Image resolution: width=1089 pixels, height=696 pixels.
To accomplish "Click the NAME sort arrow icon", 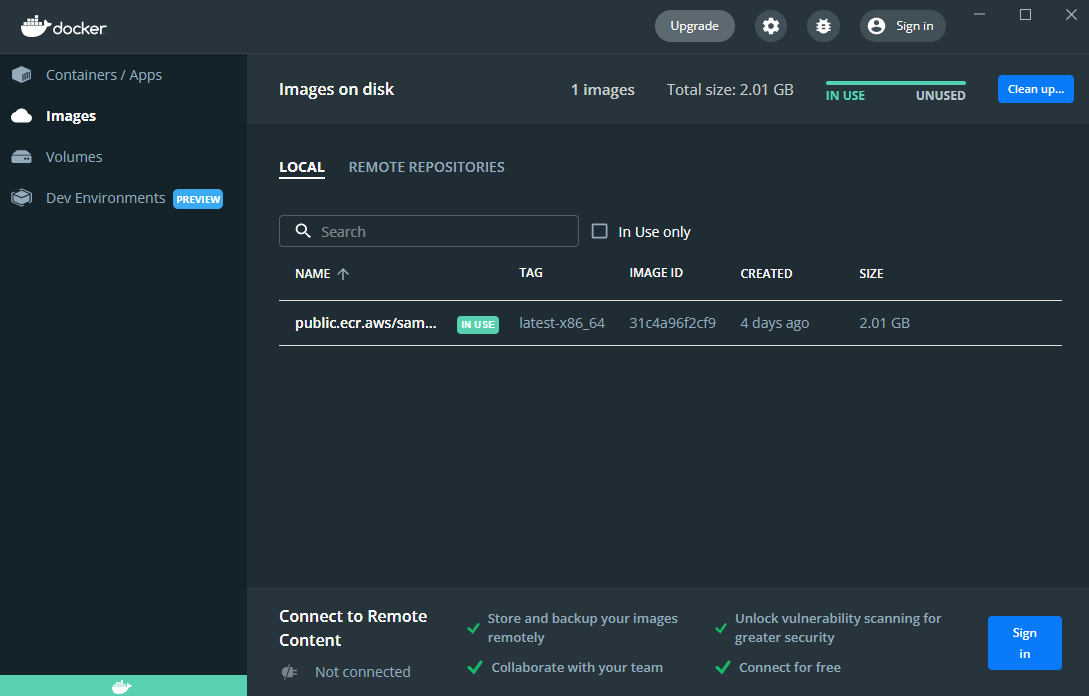I will 342,274.
